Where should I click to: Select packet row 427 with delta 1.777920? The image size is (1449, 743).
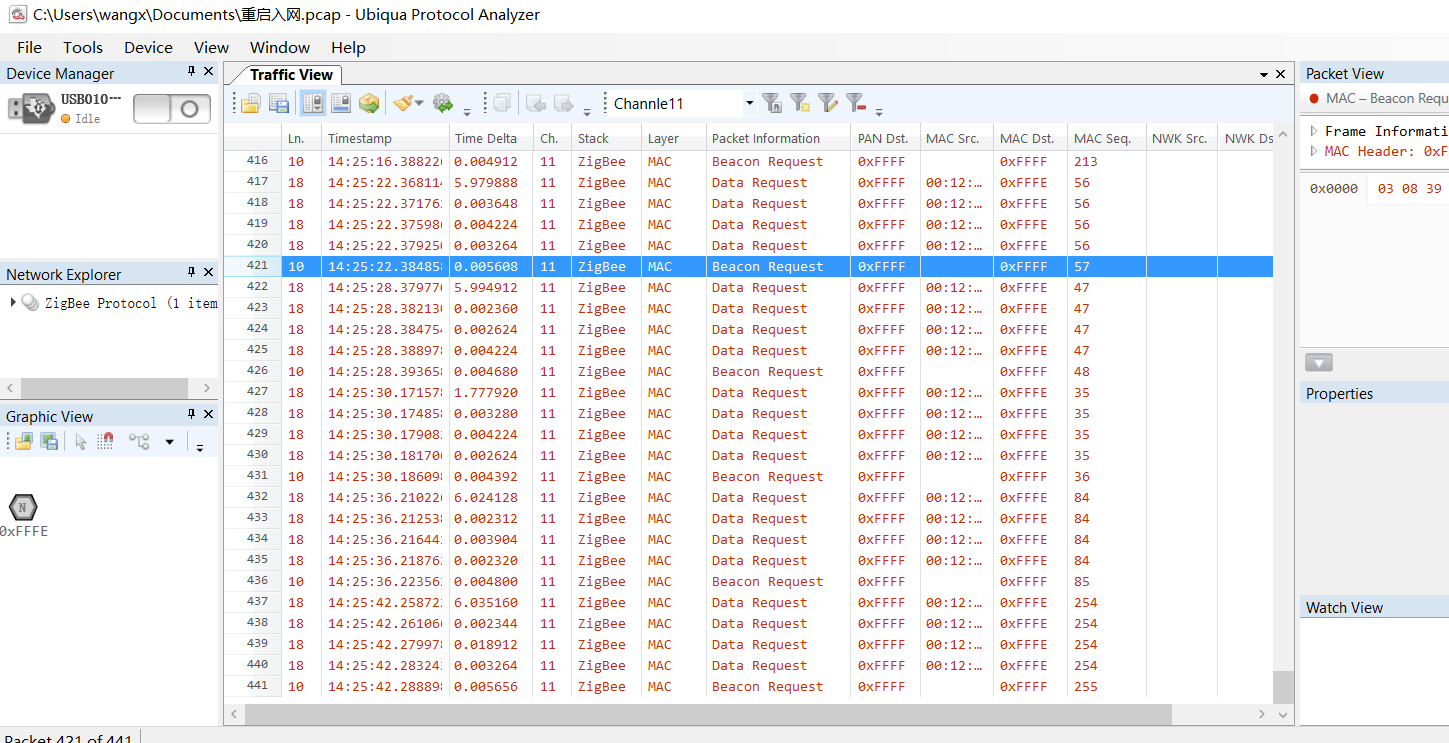(748, 392)
